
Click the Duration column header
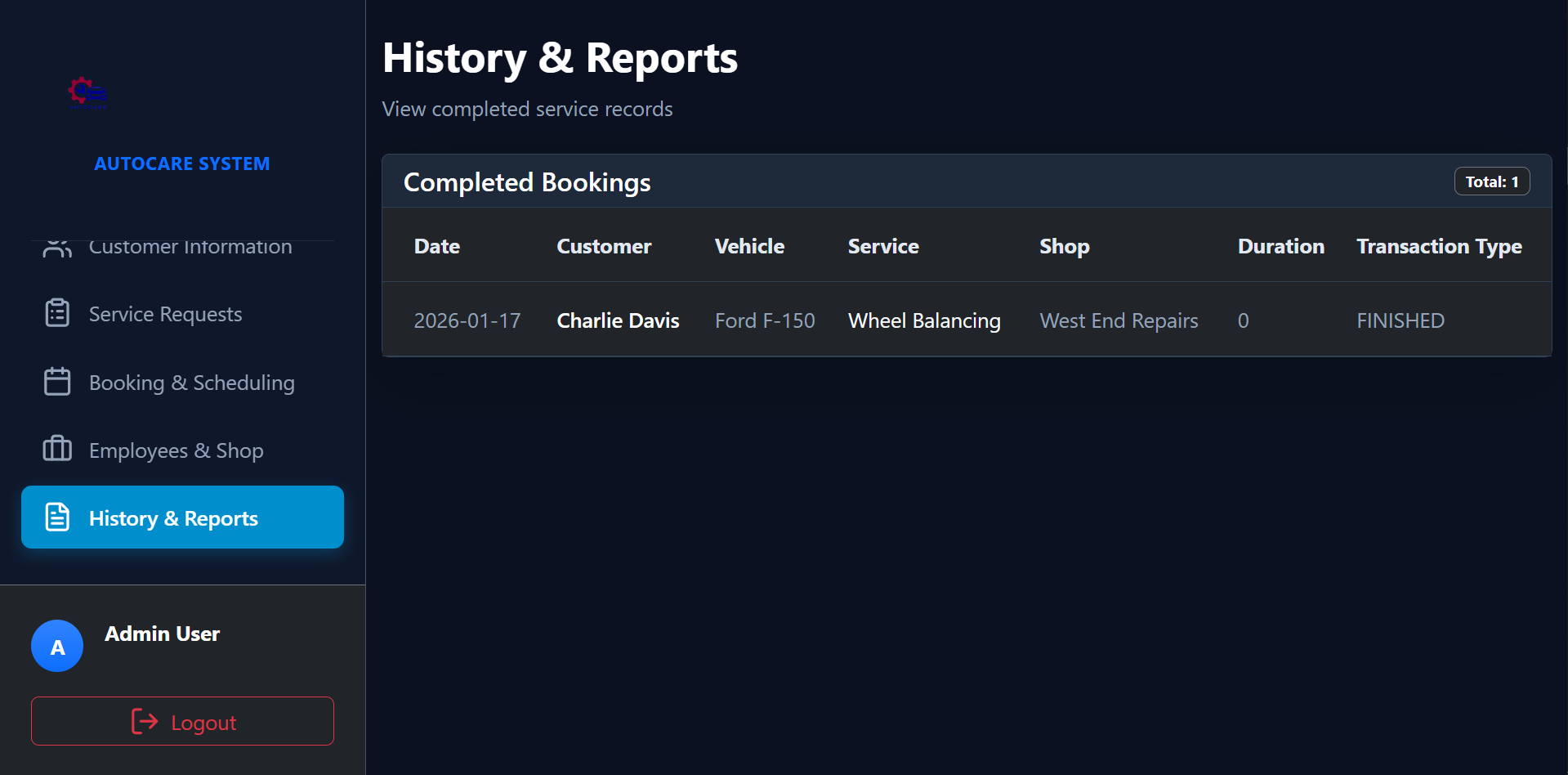(1281, 246)
